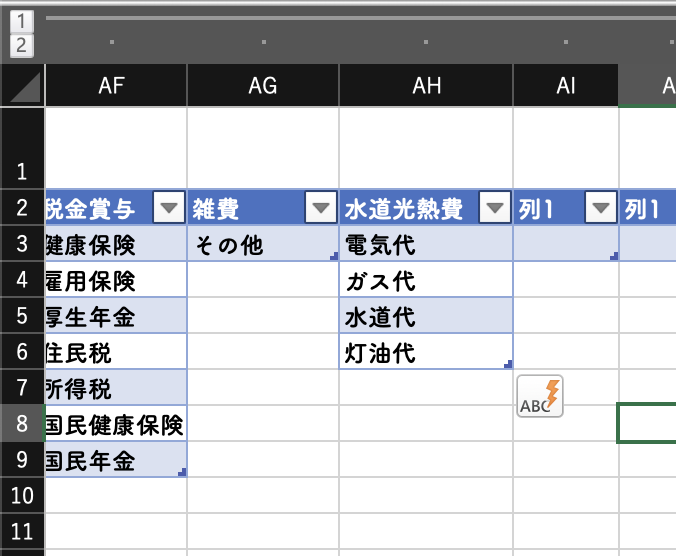Open the 税金賞与 filter dropdown
Image resolution: width=676 pixels, height=556 pixels.
(168, 208)
